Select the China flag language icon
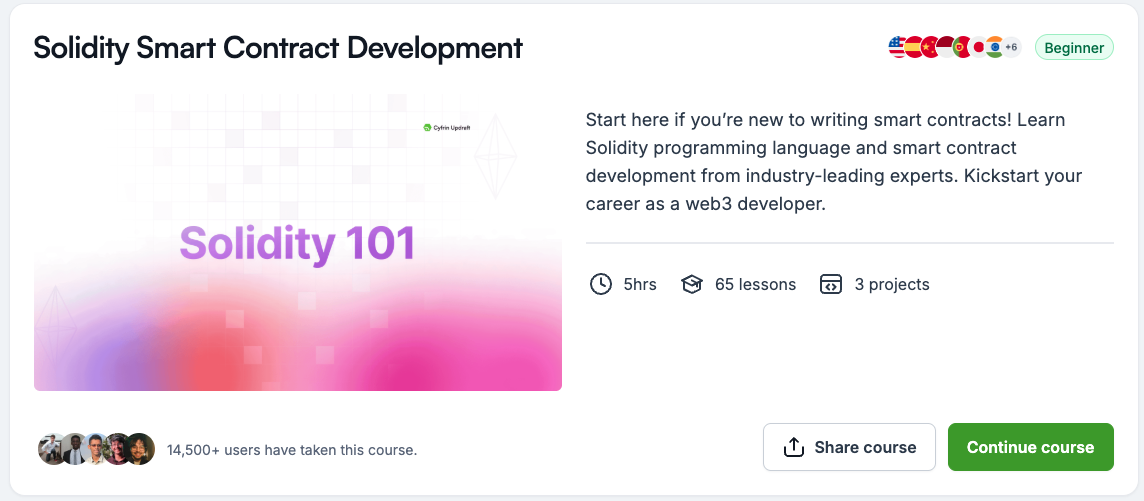The width and height of the screenshot is (1144, 501). (x=929, y=47)
